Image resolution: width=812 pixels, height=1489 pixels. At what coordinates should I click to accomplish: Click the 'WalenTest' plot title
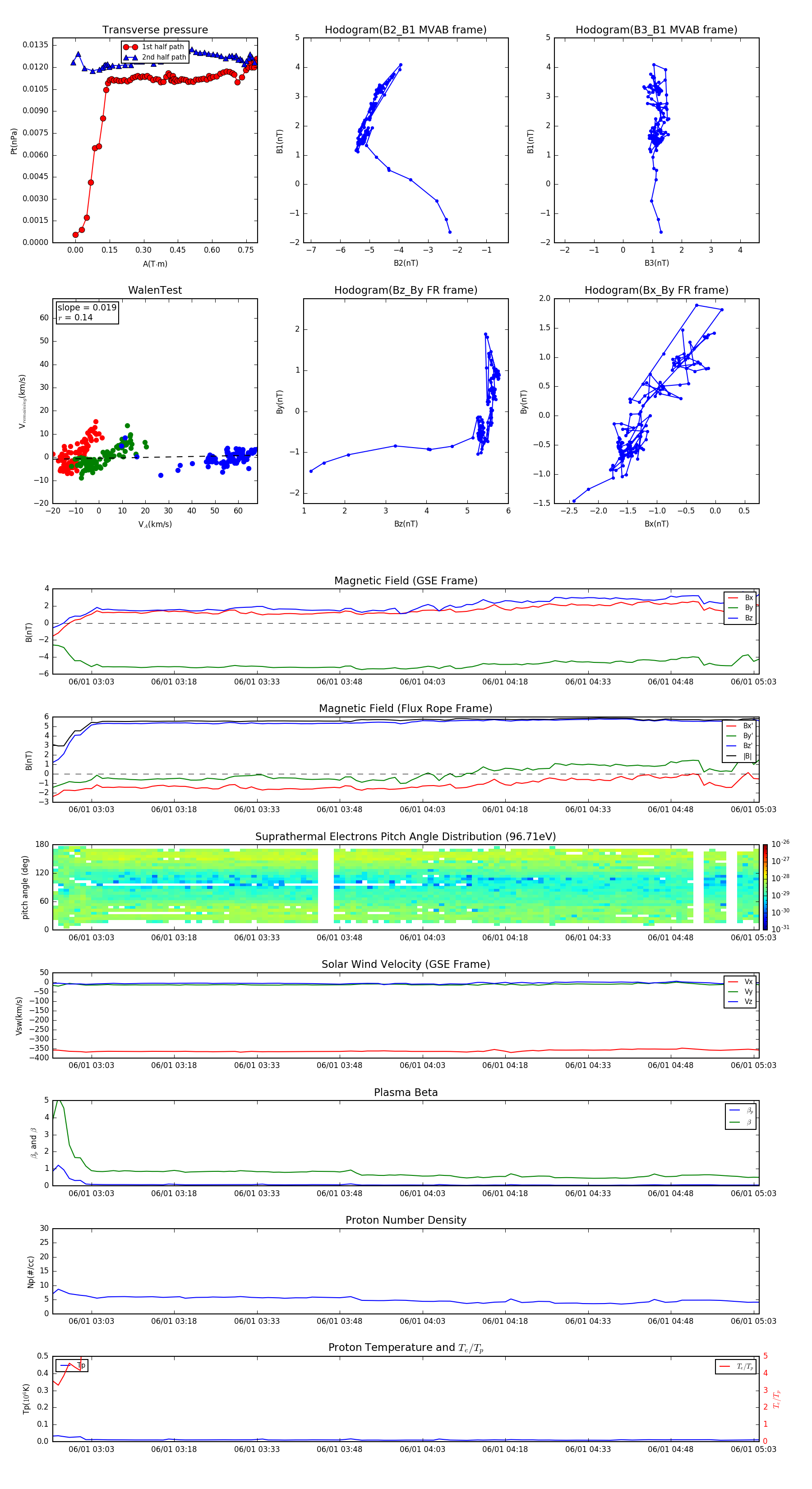point(155,290)
